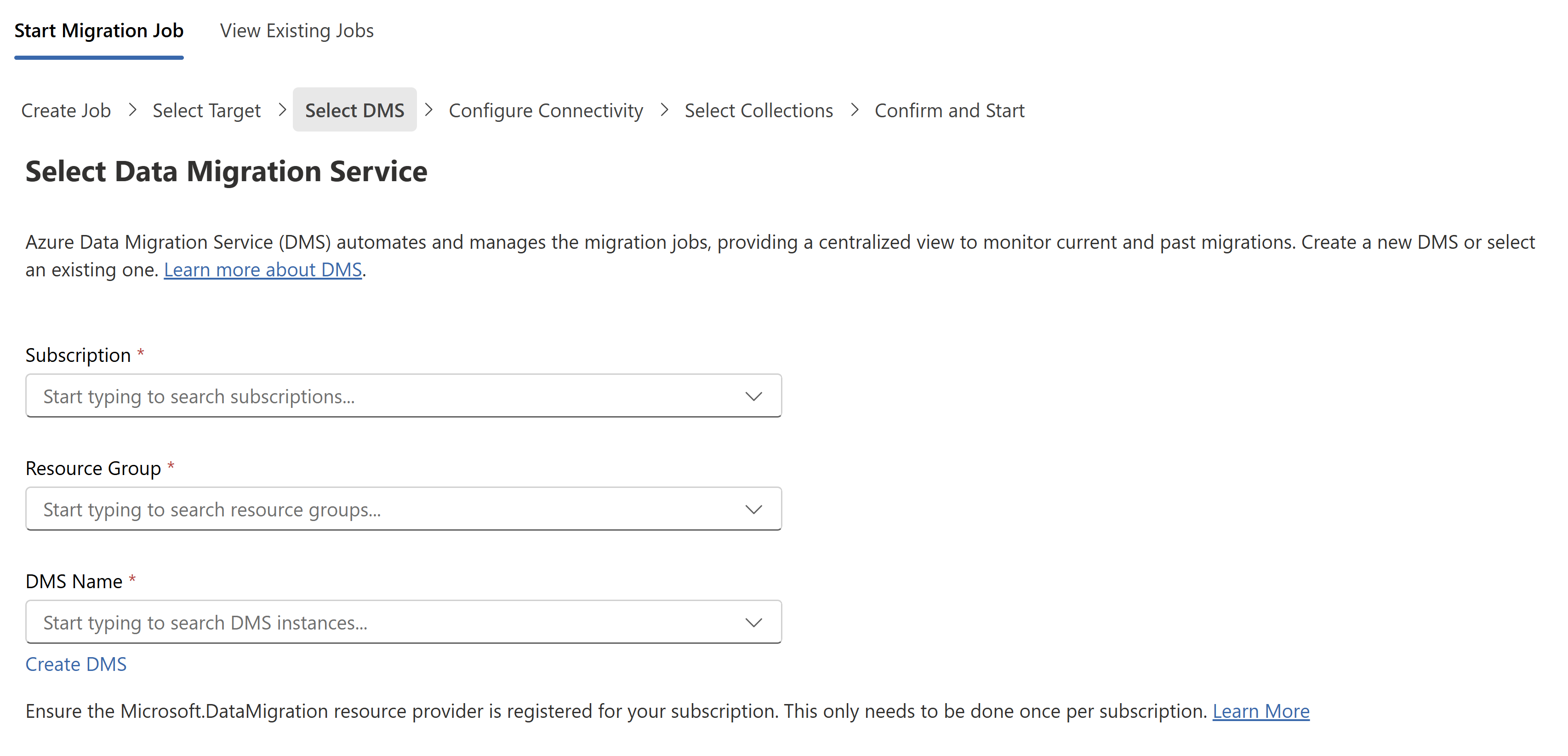Jump to the Configure Connectivity step

point(545,110)
